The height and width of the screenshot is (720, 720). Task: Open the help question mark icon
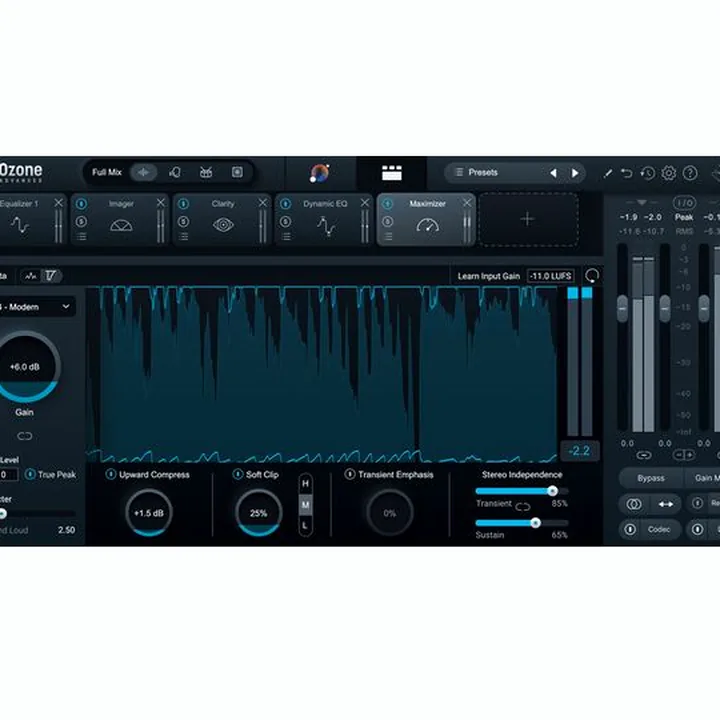[x=690, y=173]
